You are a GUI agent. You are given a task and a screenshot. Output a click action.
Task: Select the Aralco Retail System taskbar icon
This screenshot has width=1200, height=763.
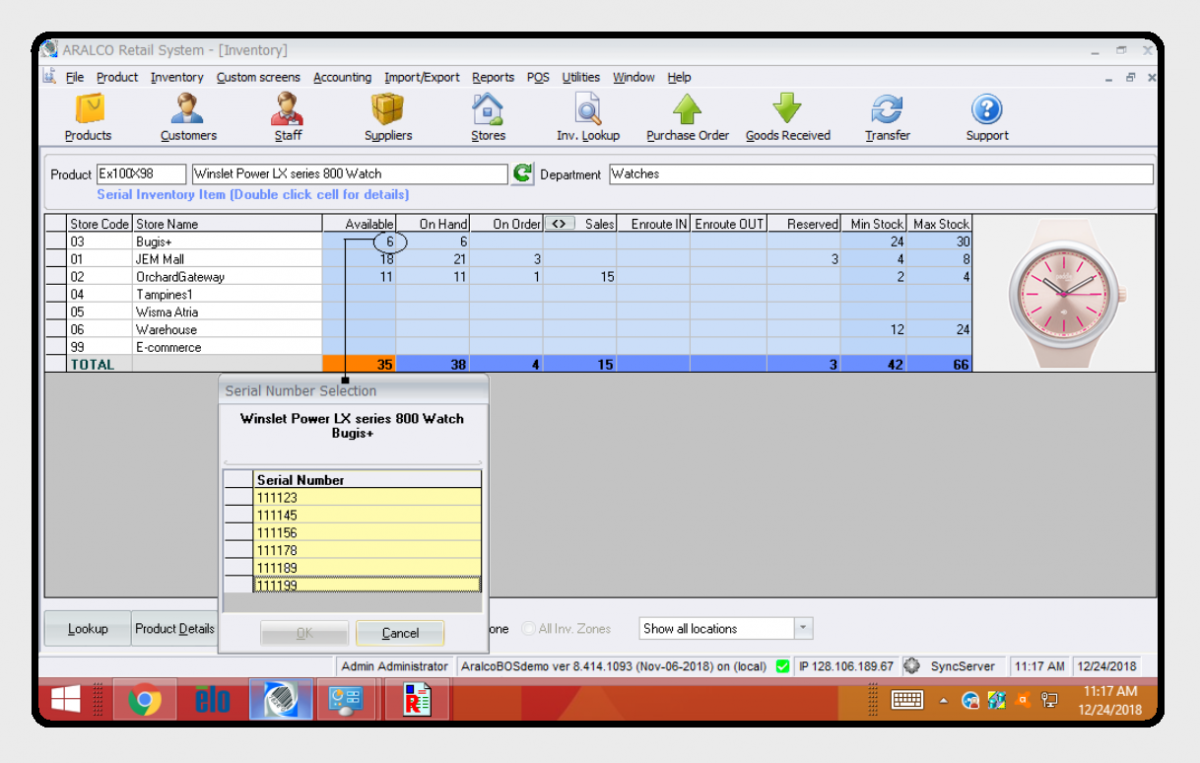(280, 701)
